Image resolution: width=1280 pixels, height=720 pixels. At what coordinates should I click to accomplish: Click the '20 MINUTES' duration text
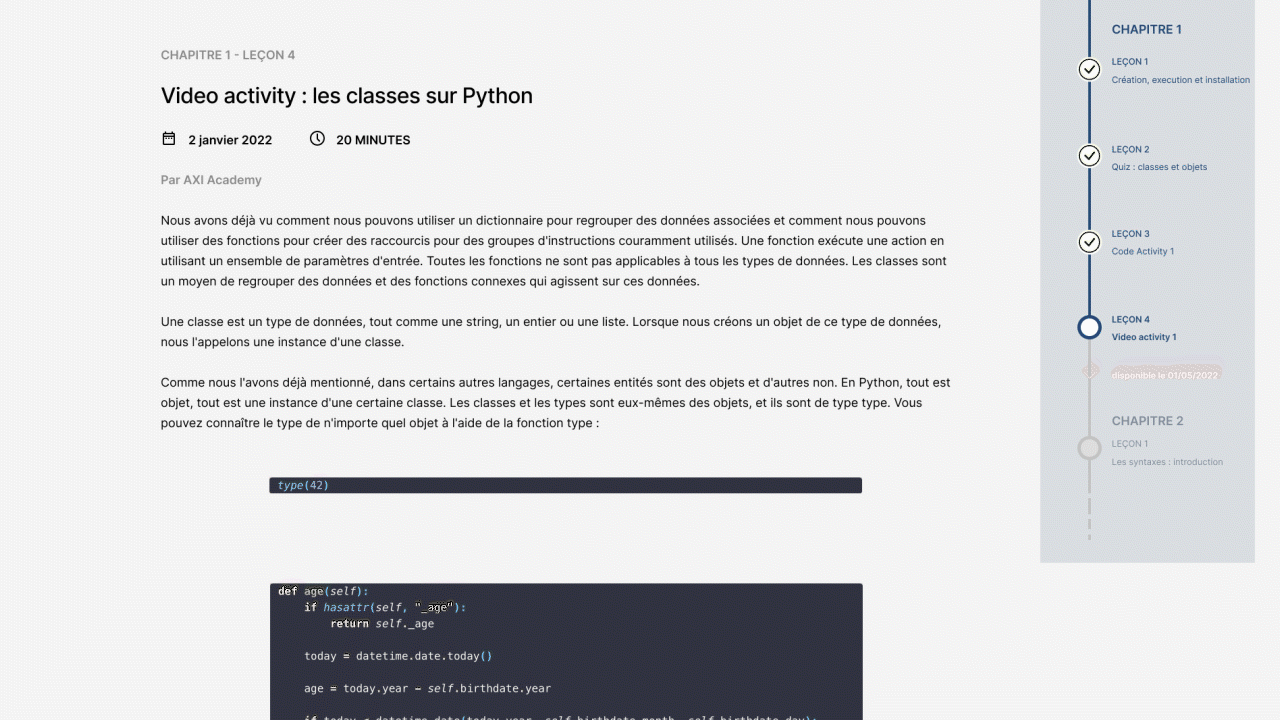[x=373, y=140]
